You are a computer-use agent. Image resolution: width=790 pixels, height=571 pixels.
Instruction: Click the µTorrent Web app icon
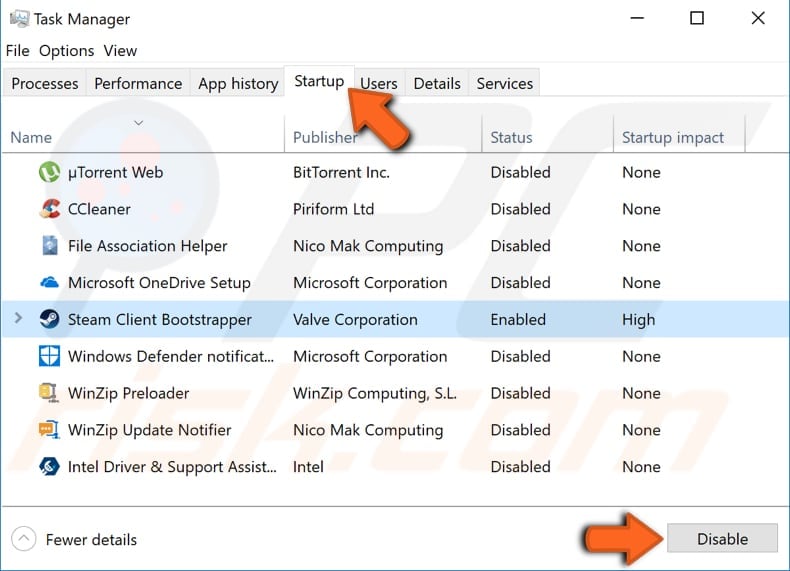(49, 172)
